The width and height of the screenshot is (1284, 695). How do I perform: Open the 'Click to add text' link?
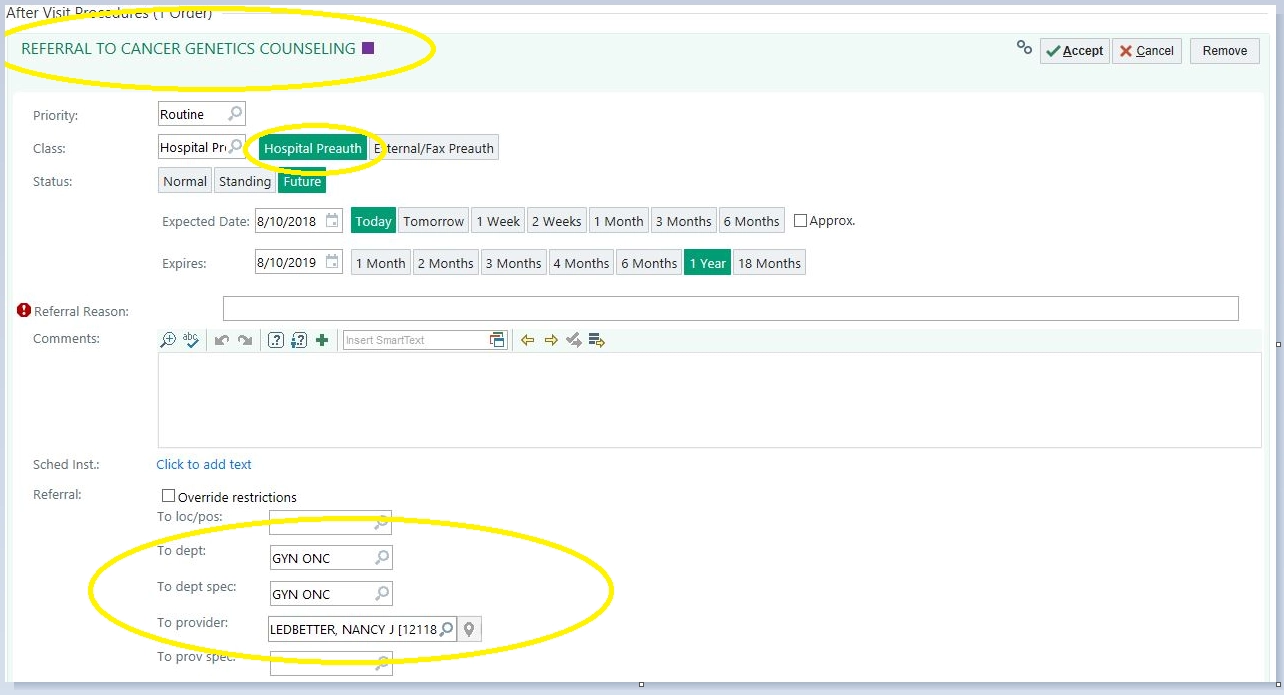tap(204, 464)
